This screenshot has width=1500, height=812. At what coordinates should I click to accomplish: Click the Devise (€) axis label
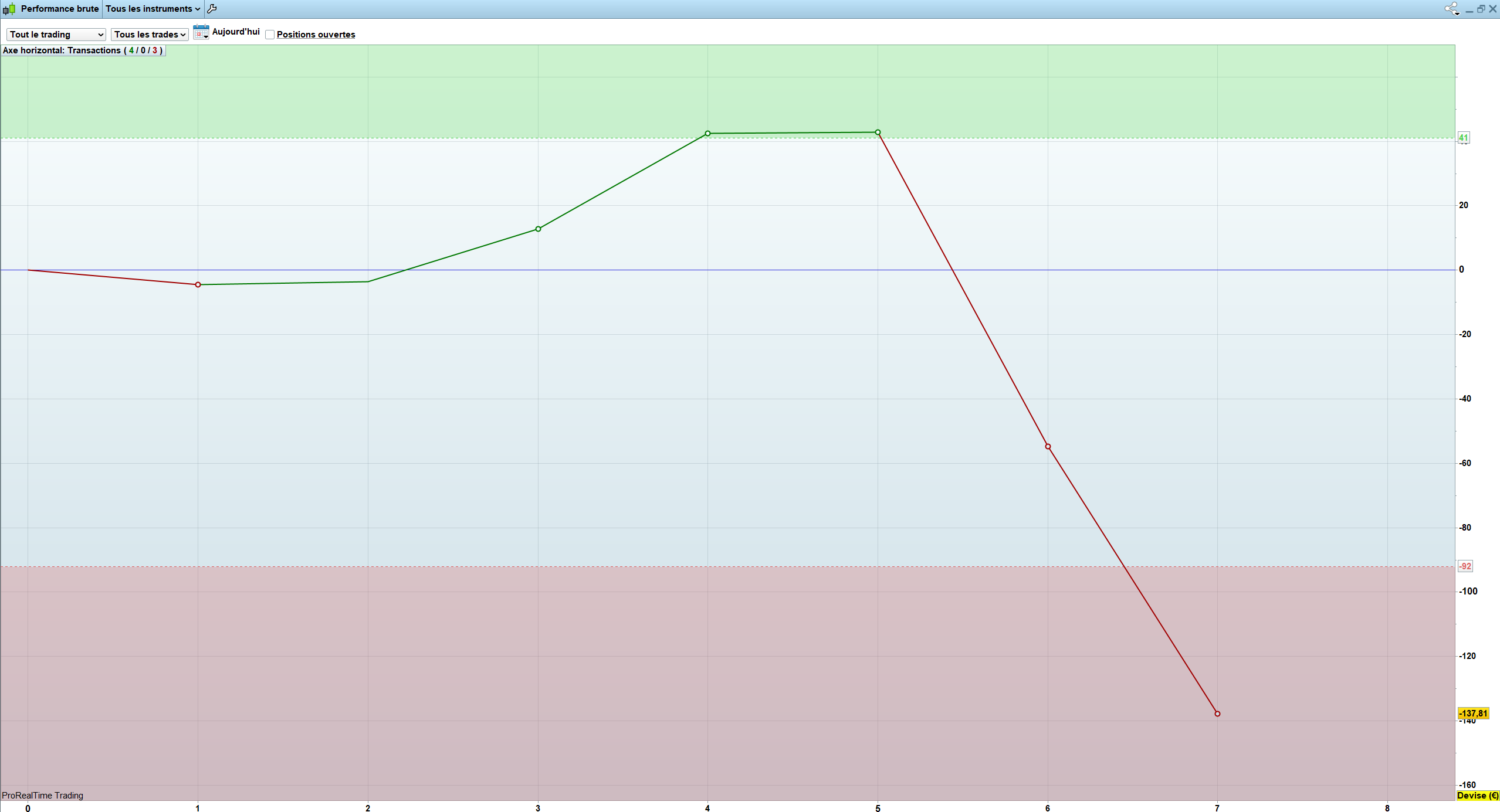[1477, 796]
